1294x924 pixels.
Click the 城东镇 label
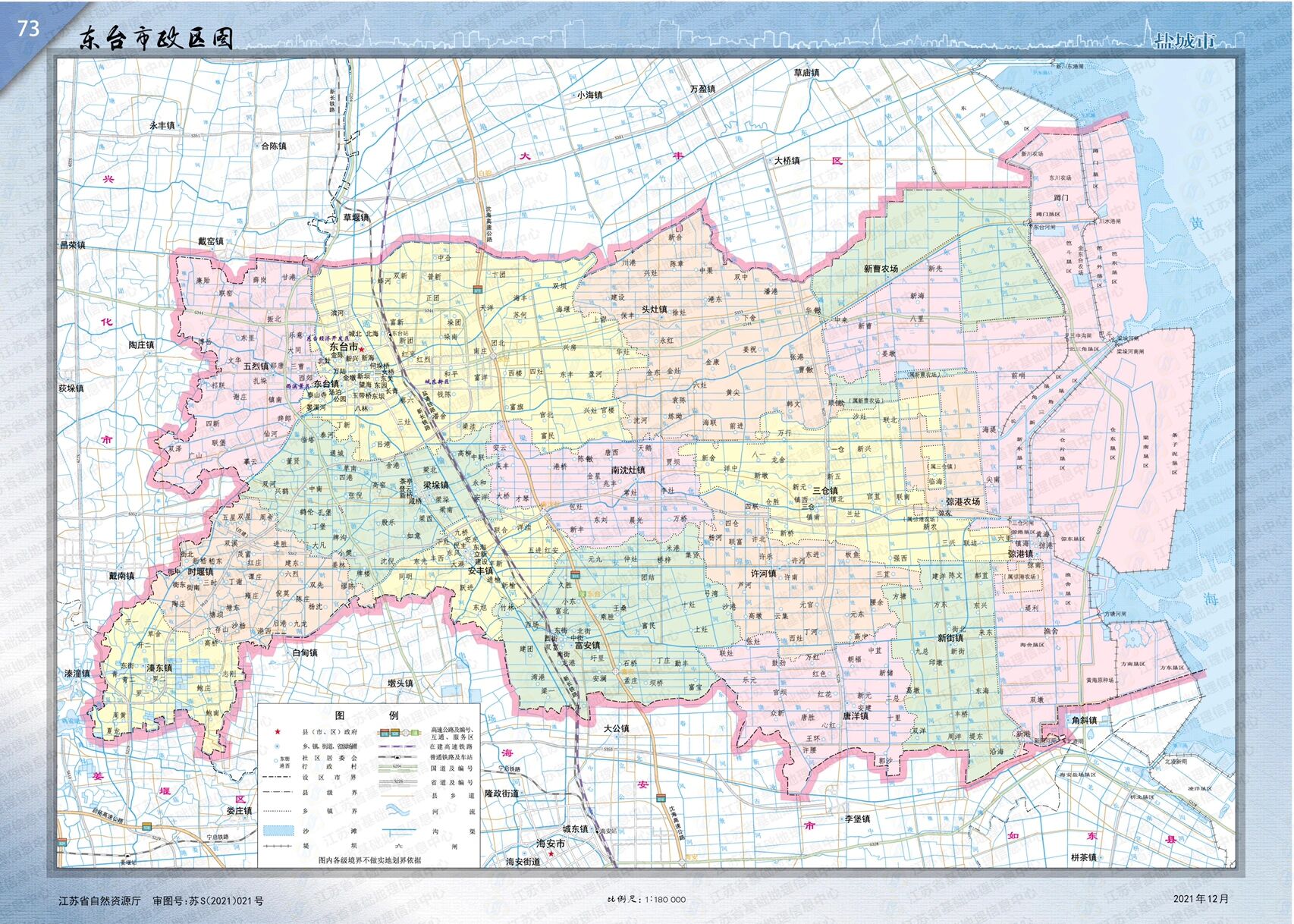click(x=575, y=829)
